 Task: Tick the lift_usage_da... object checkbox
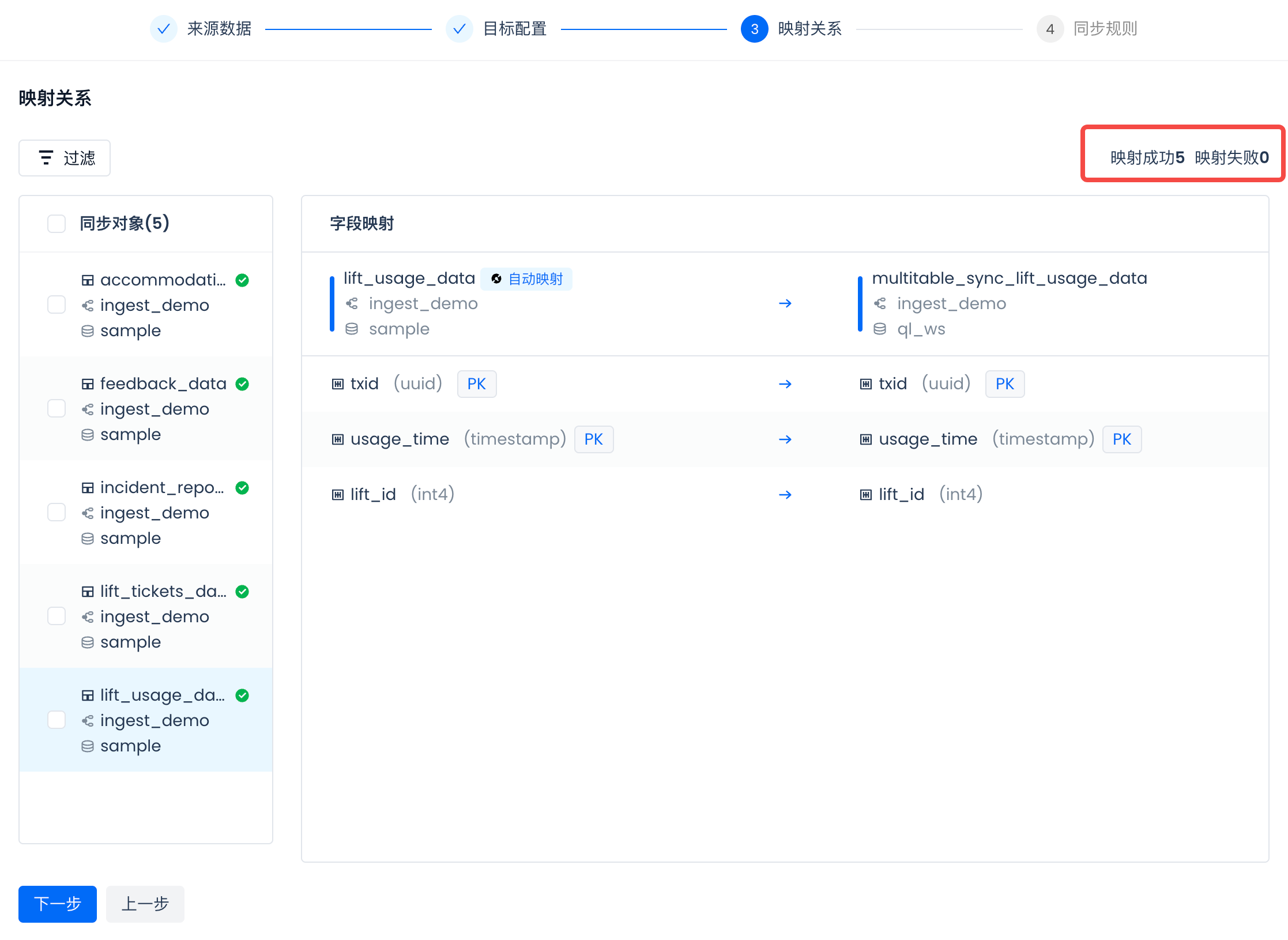(57, 720)
